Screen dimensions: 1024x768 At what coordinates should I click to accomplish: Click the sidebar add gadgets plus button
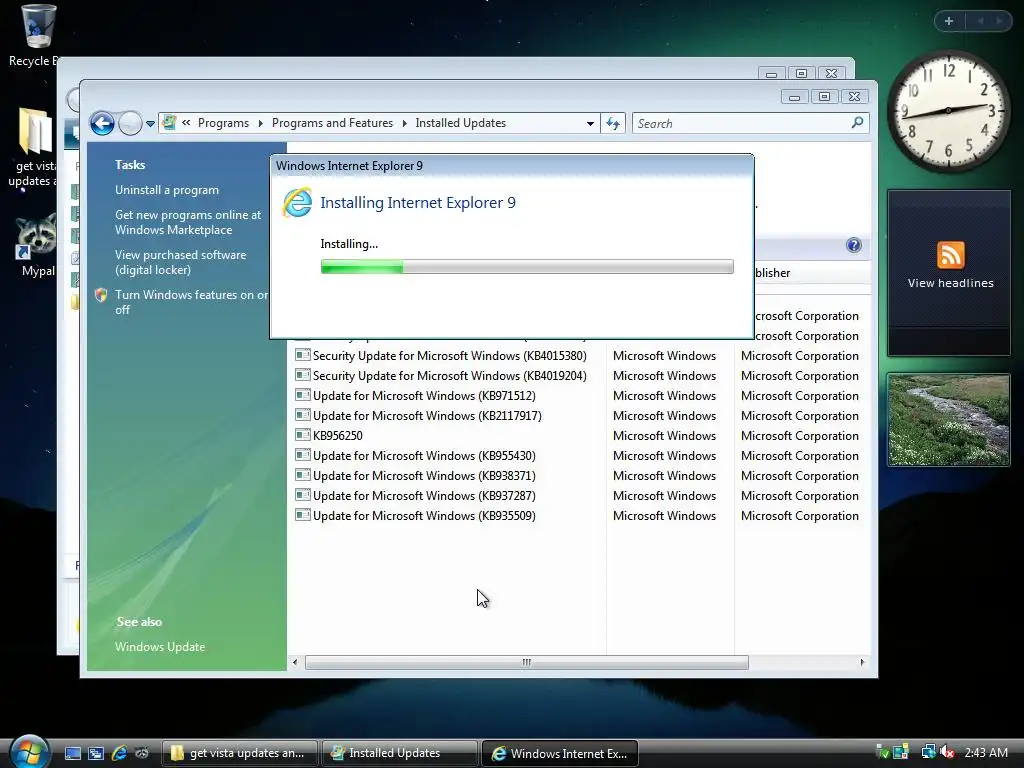pos(949,21)
